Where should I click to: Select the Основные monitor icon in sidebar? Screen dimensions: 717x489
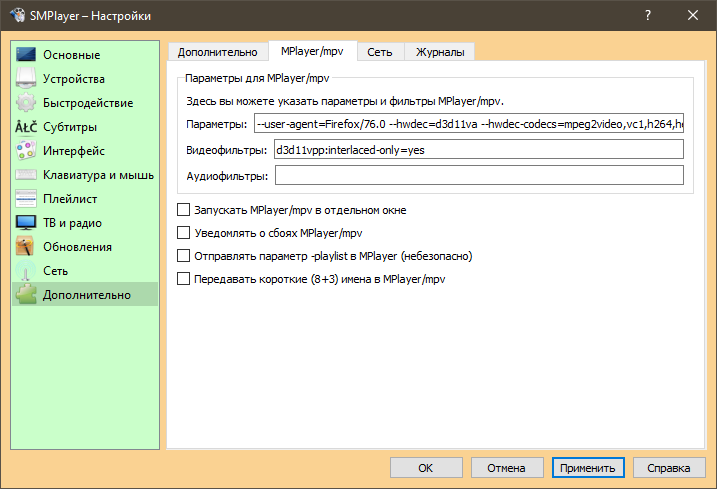coord(26,55)
